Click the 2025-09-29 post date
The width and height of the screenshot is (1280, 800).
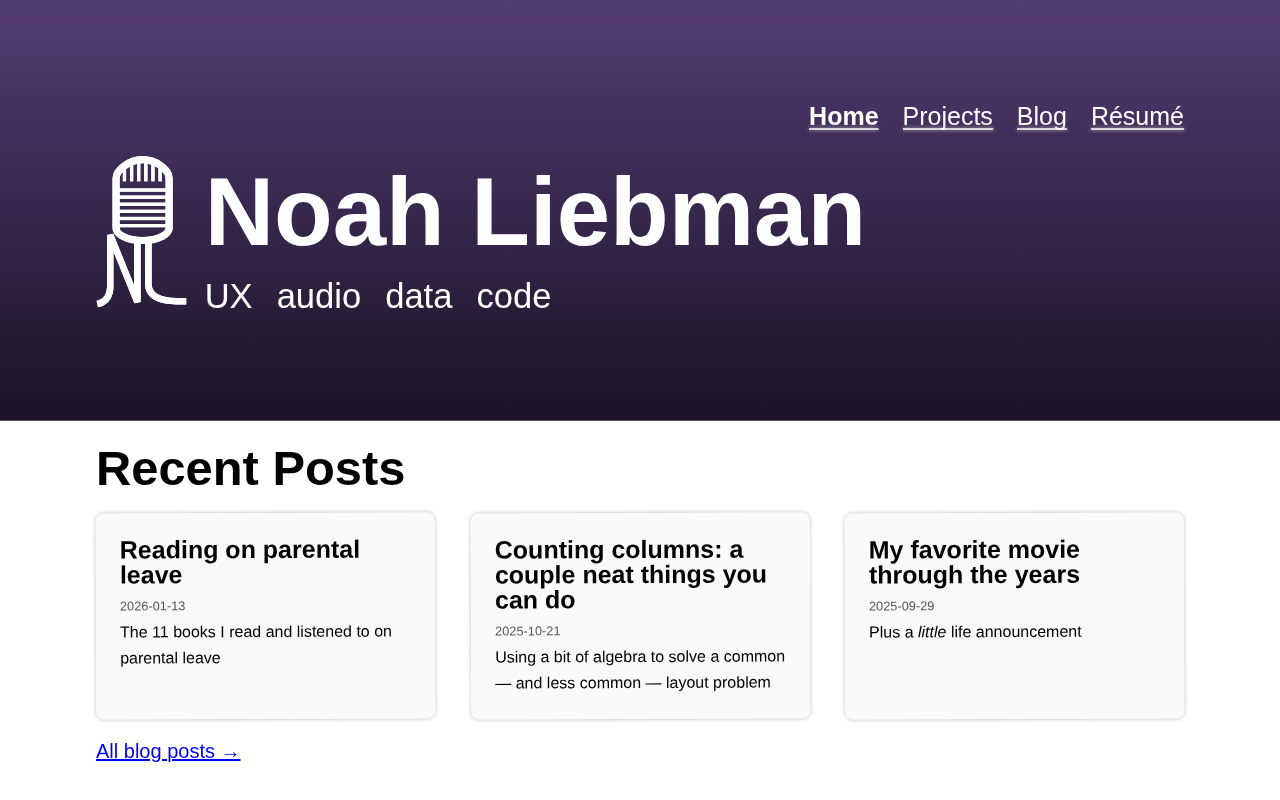901,606
